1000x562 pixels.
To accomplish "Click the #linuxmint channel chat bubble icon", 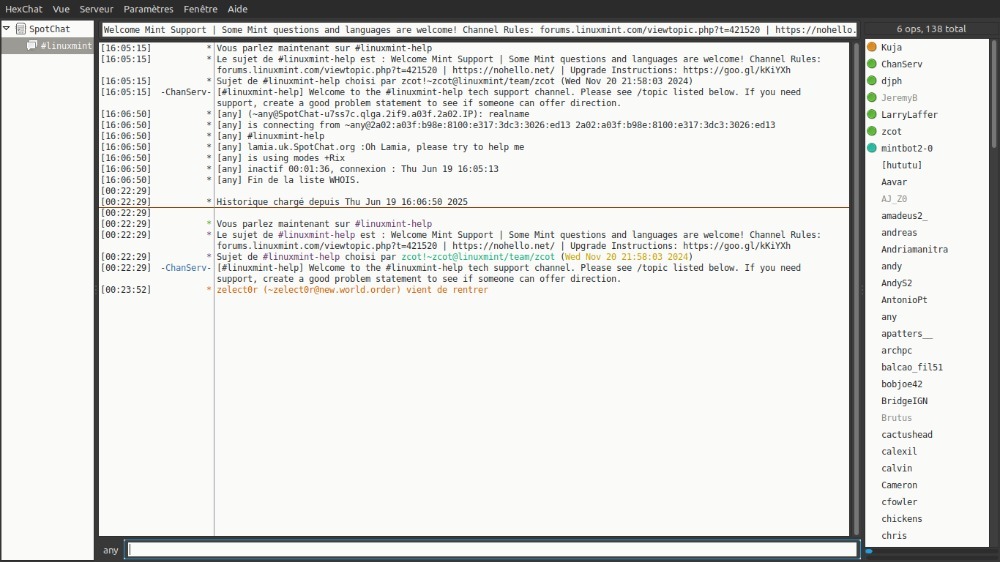I will click(33, 46).
